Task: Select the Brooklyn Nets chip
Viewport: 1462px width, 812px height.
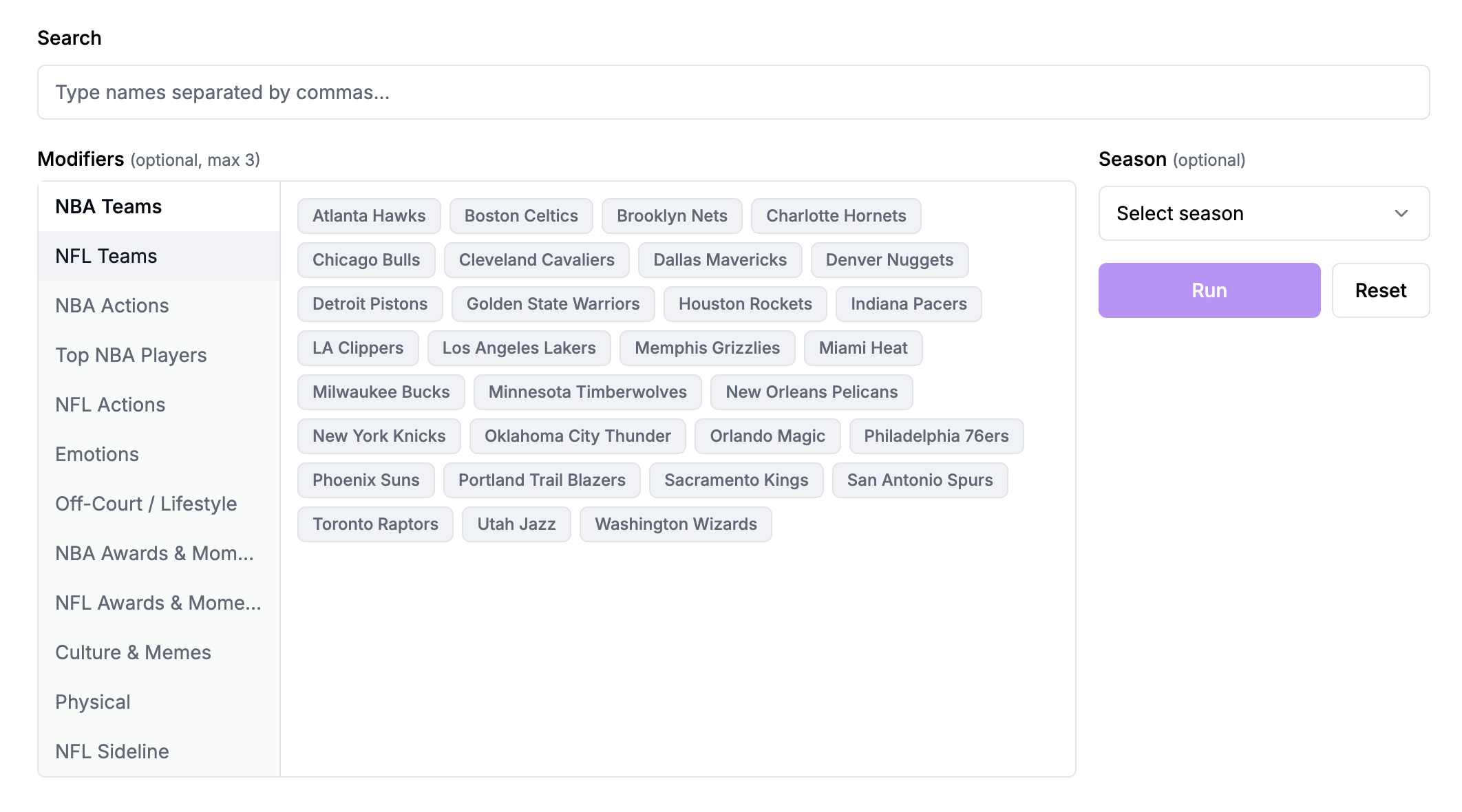Action: coord(672,216)
